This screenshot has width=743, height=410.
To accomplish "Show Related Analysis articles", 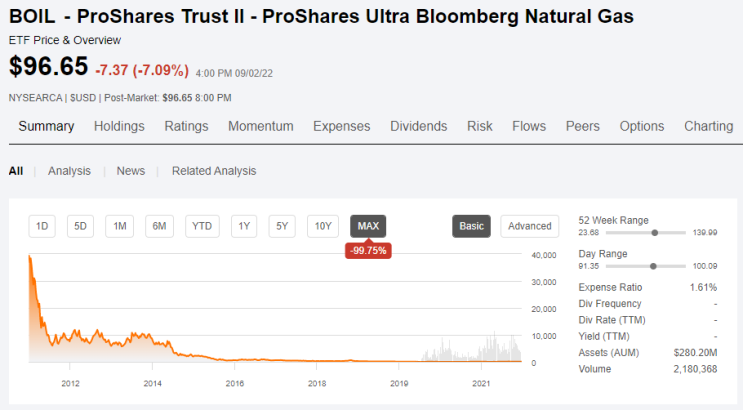I will pos(214,171).
